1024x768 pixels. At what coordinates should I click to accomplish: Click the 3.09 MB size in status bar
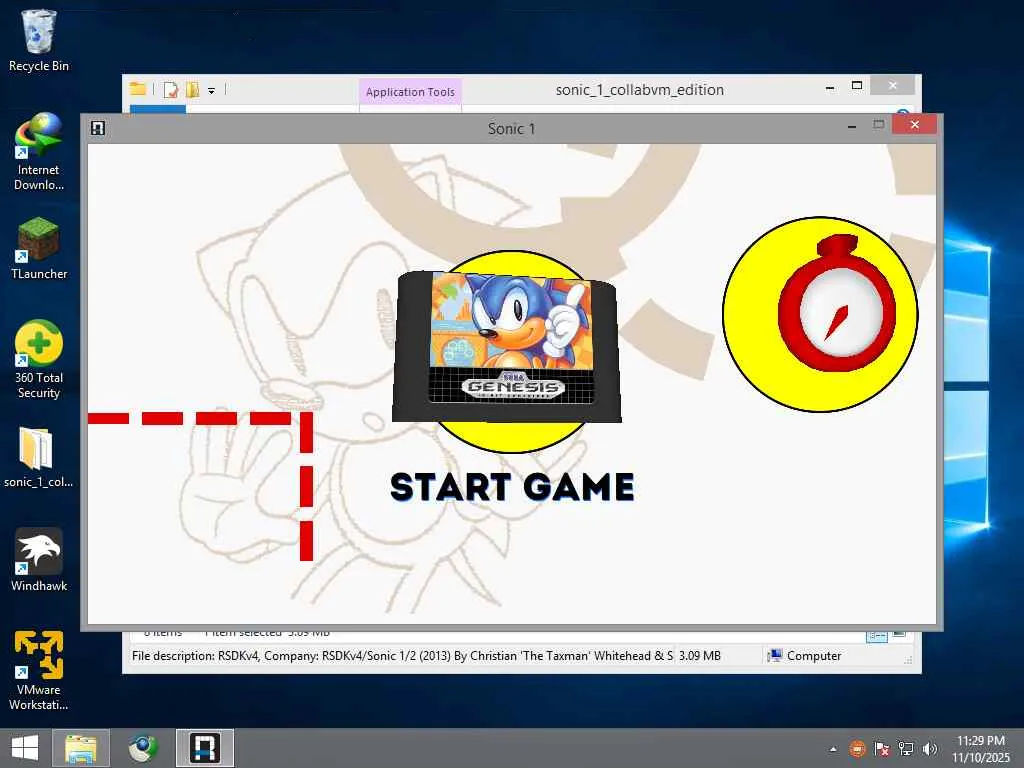point(699,656)
